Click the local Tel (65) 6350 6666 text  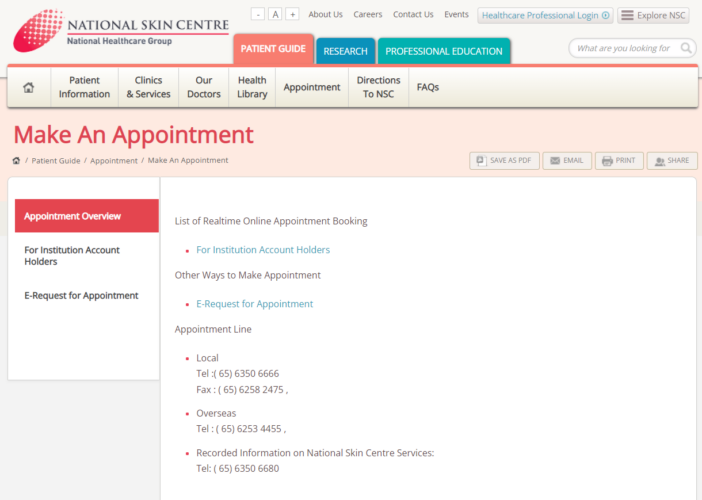pos(237,373)
